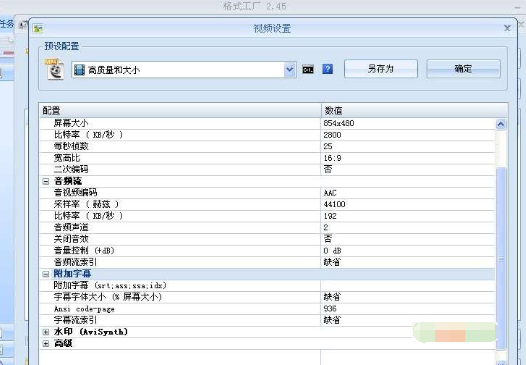Click the video settings dialog title icon
The image size is (526, 365).
pos(38,29)
